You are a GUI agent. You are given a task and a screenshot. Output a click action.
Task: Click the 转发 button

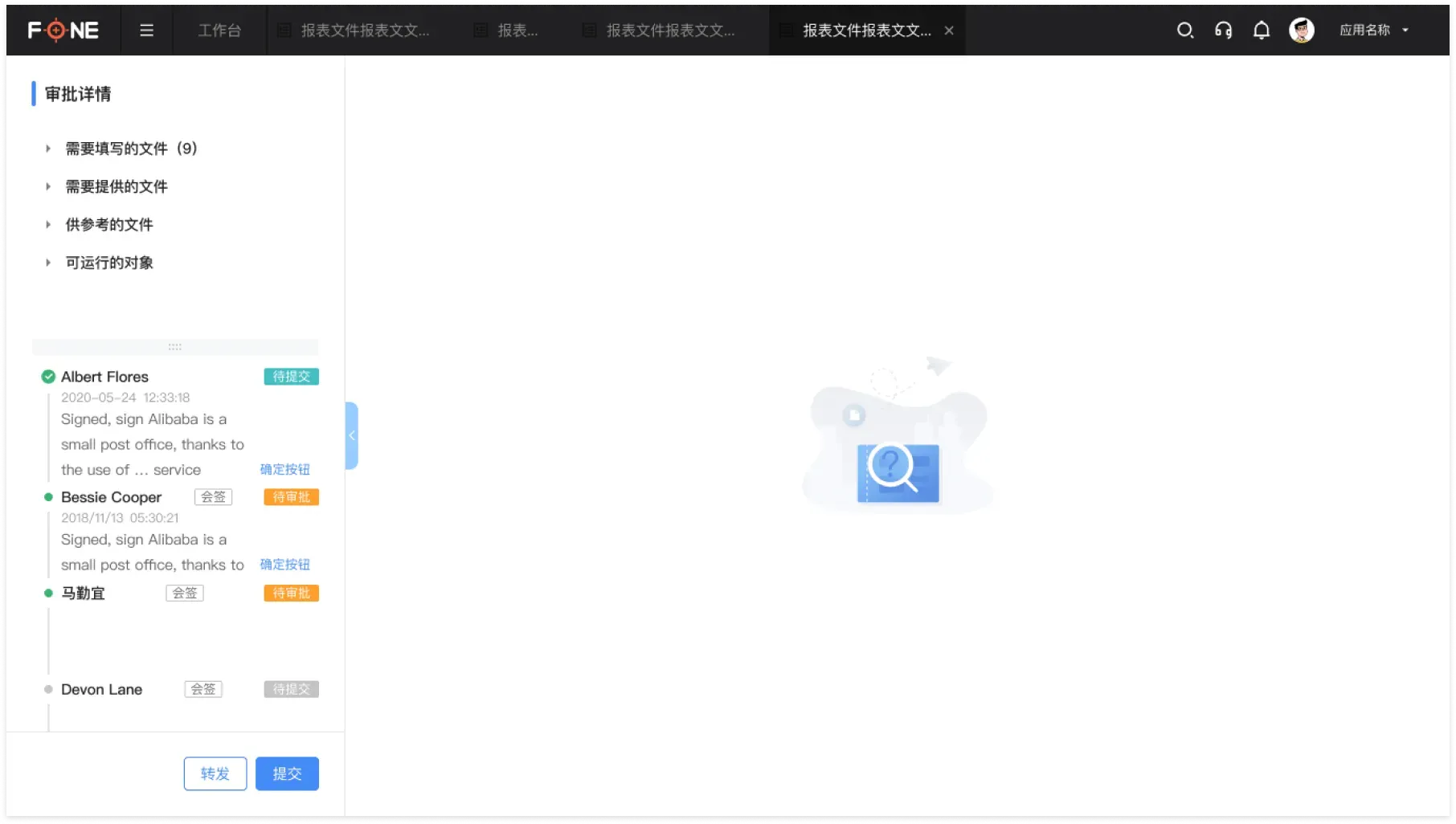tap(215, 773)
